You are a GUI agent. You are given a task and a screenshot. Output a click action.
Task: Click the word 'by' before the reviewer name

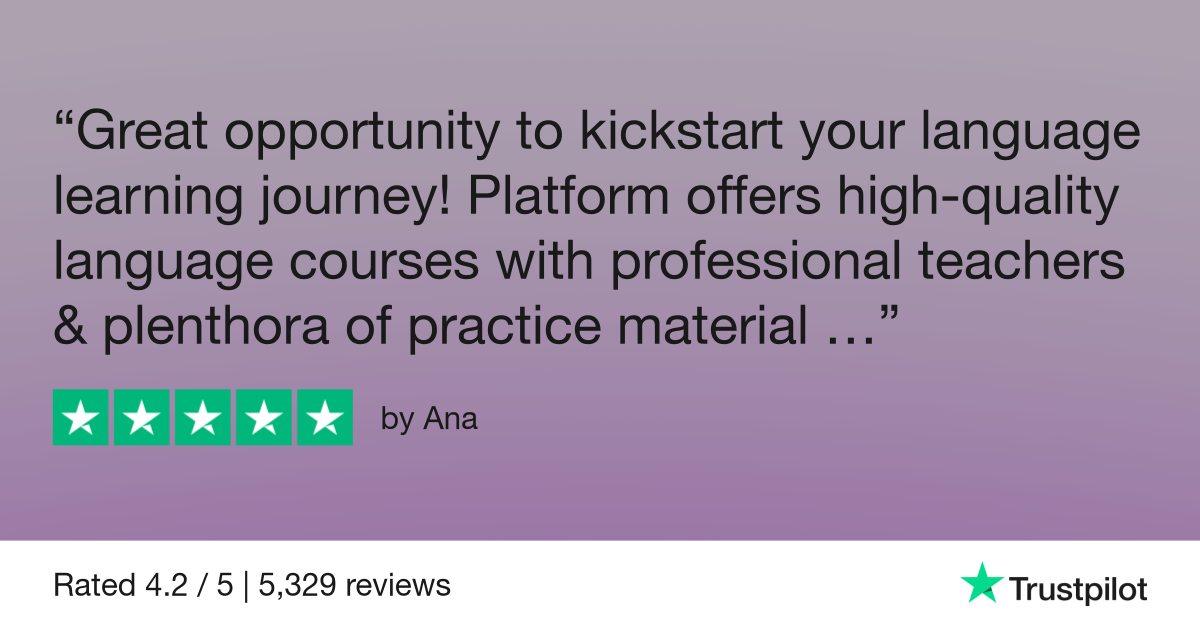398,420
